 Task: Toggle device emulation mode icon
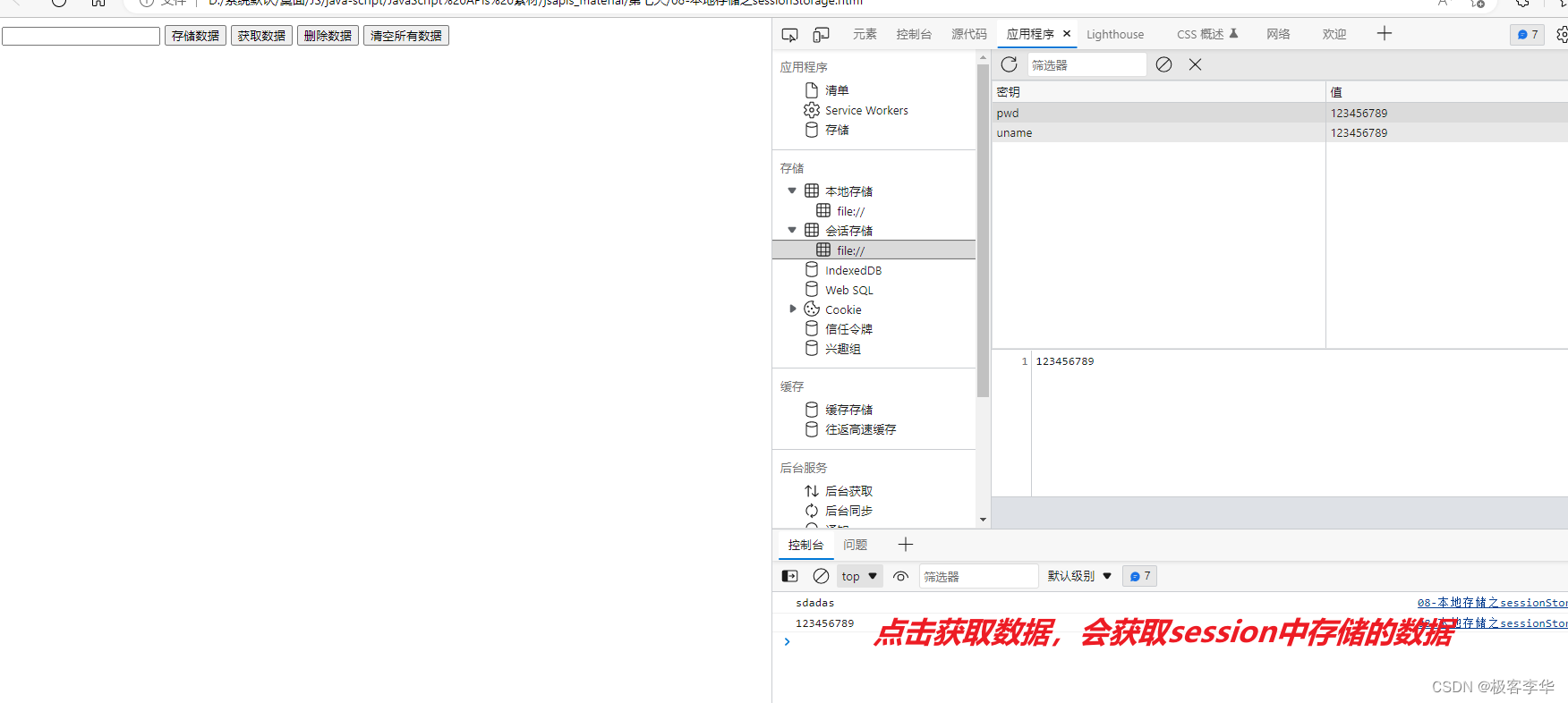[x=821, y=35]
